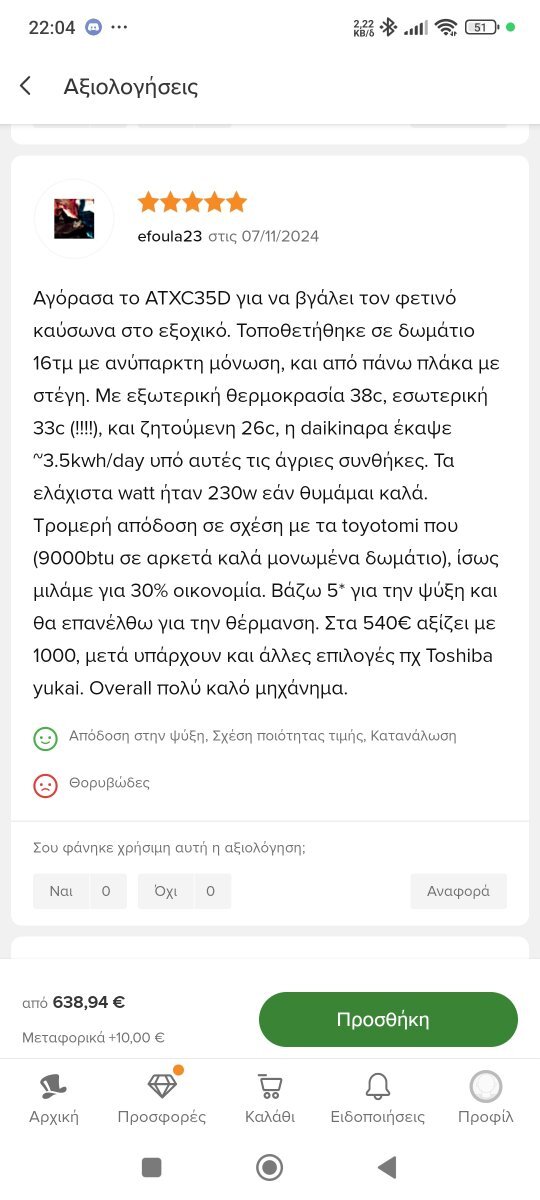Tap the Android back triangle button
This screenshot has height=1200, width=540.
coord(387,1167)
